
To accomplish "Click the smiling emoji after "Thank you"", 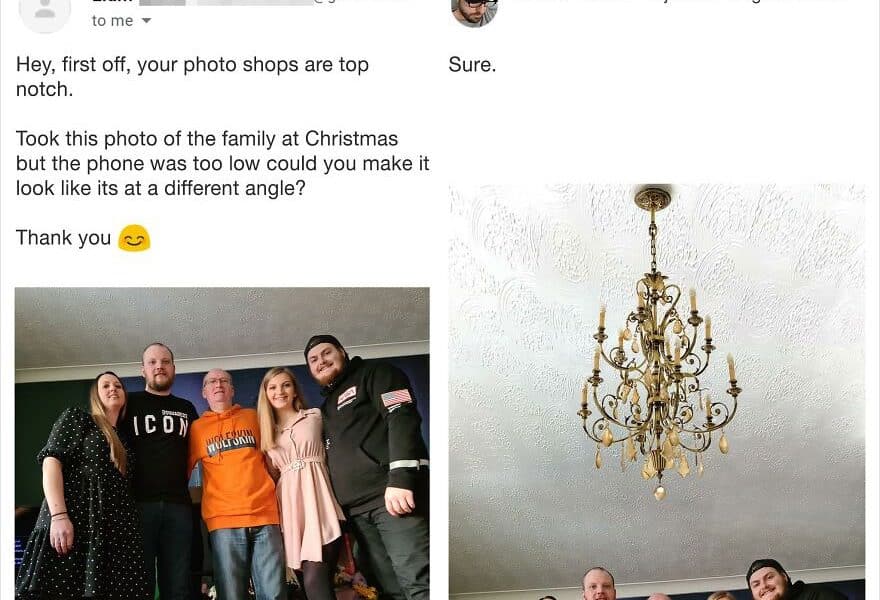I will [134, 238].
